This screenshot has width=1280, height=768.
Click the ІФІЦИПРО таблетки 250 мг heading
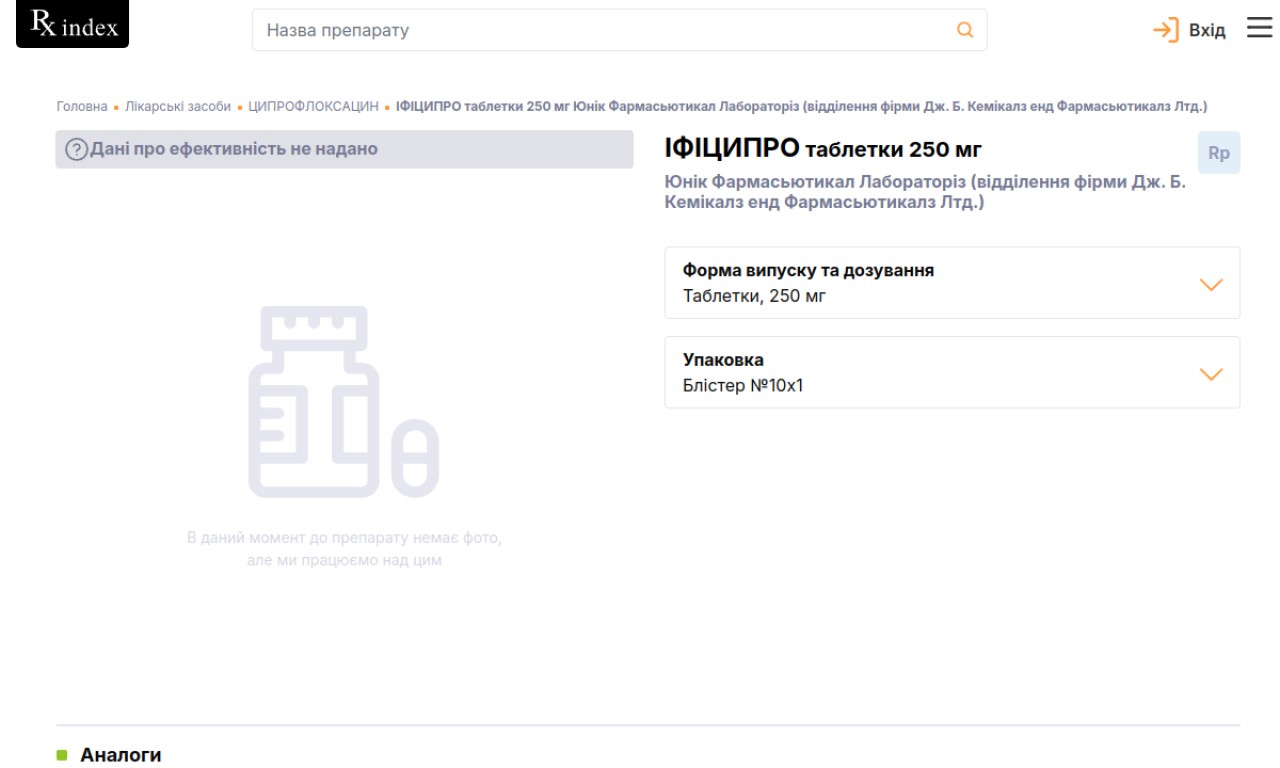(x=823, y=150)
